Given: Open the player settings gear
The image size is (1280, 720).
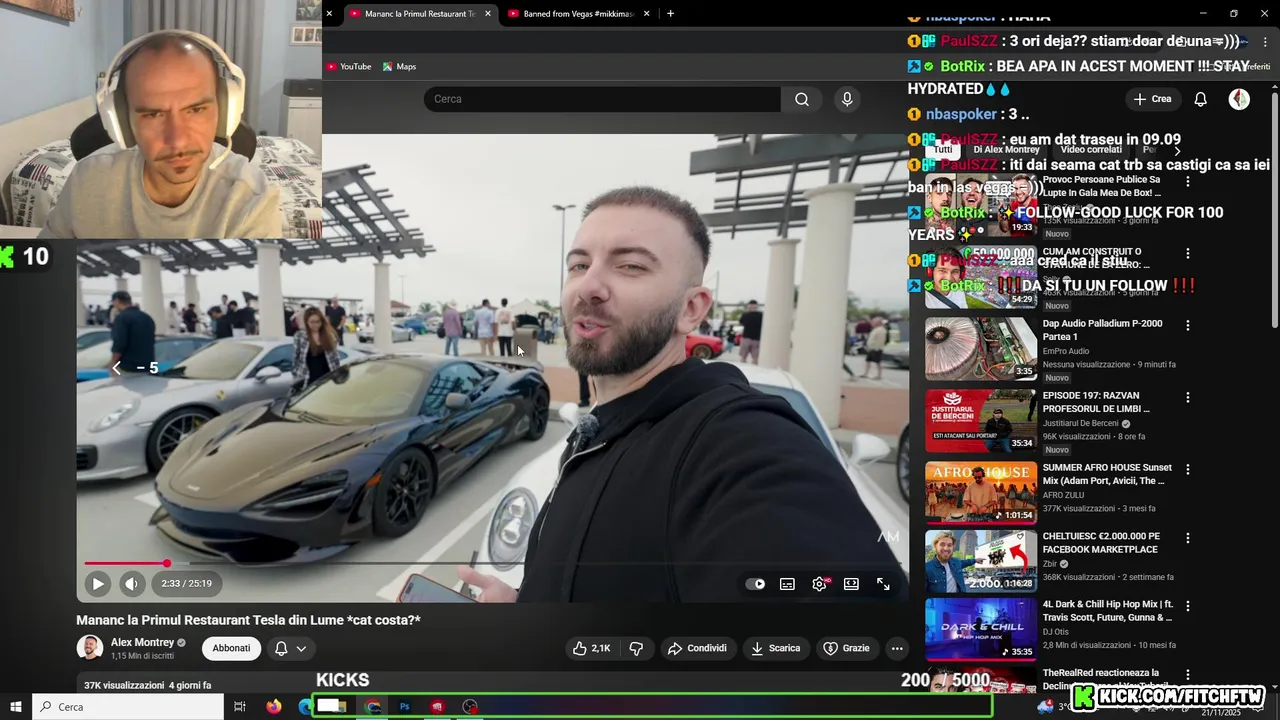Looking at the screenshot, I should click(819, 584).
